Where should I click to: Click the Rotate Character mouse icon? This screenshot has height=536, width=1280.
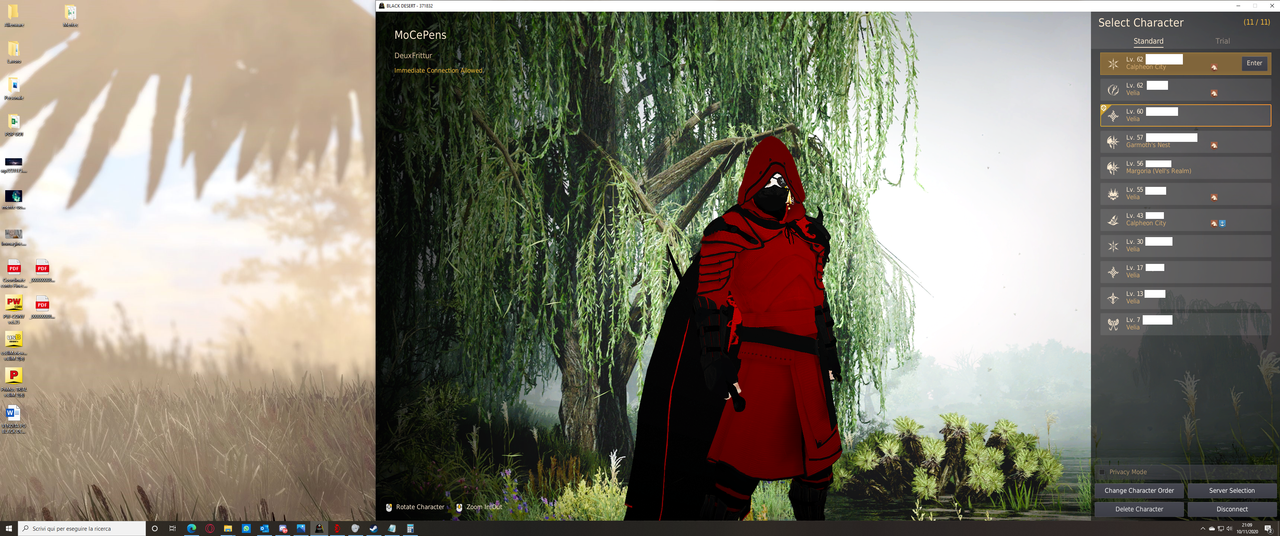coord(389,507)
